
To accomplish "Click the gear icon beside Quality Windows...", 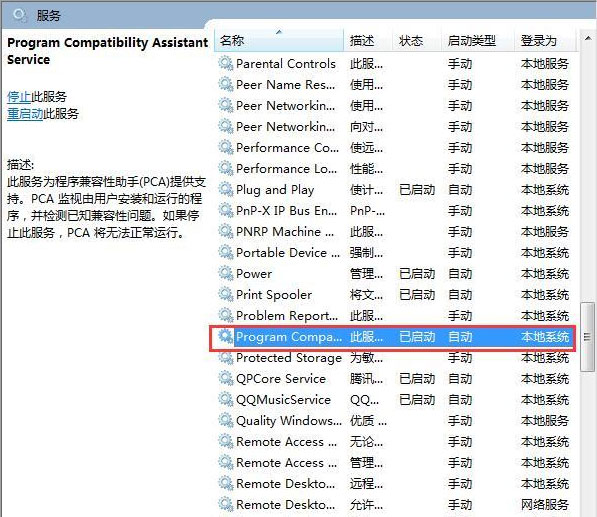I will click(225, 421).
